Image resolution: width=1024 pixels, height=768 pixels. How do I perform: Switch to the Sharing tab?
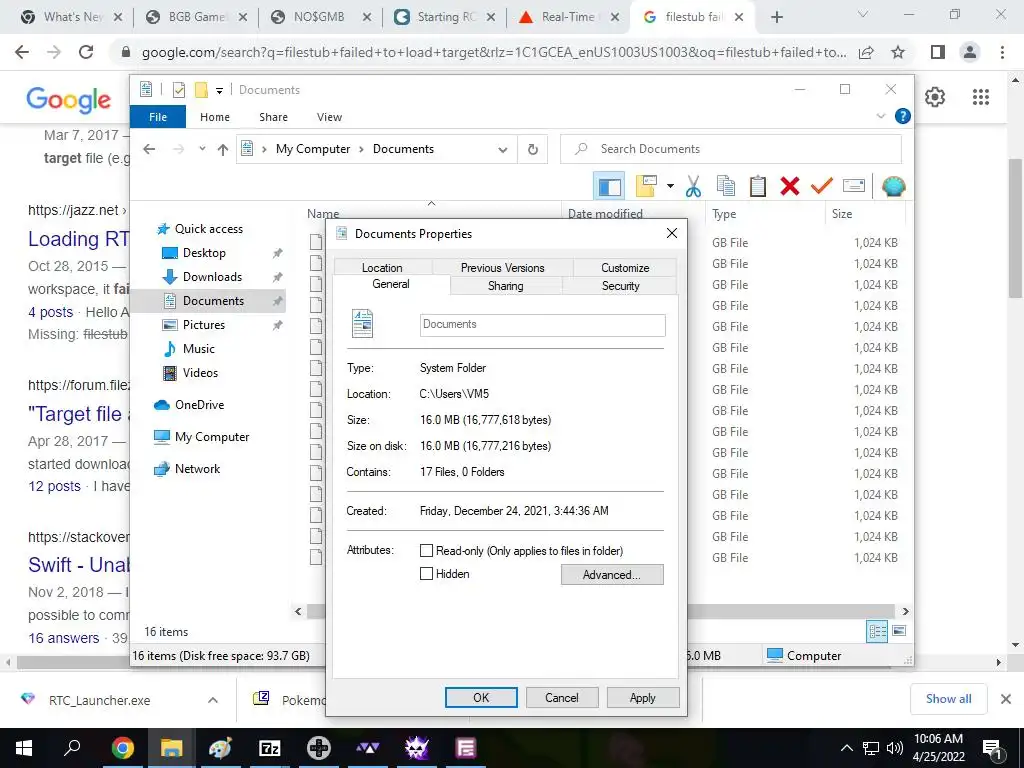505,285
